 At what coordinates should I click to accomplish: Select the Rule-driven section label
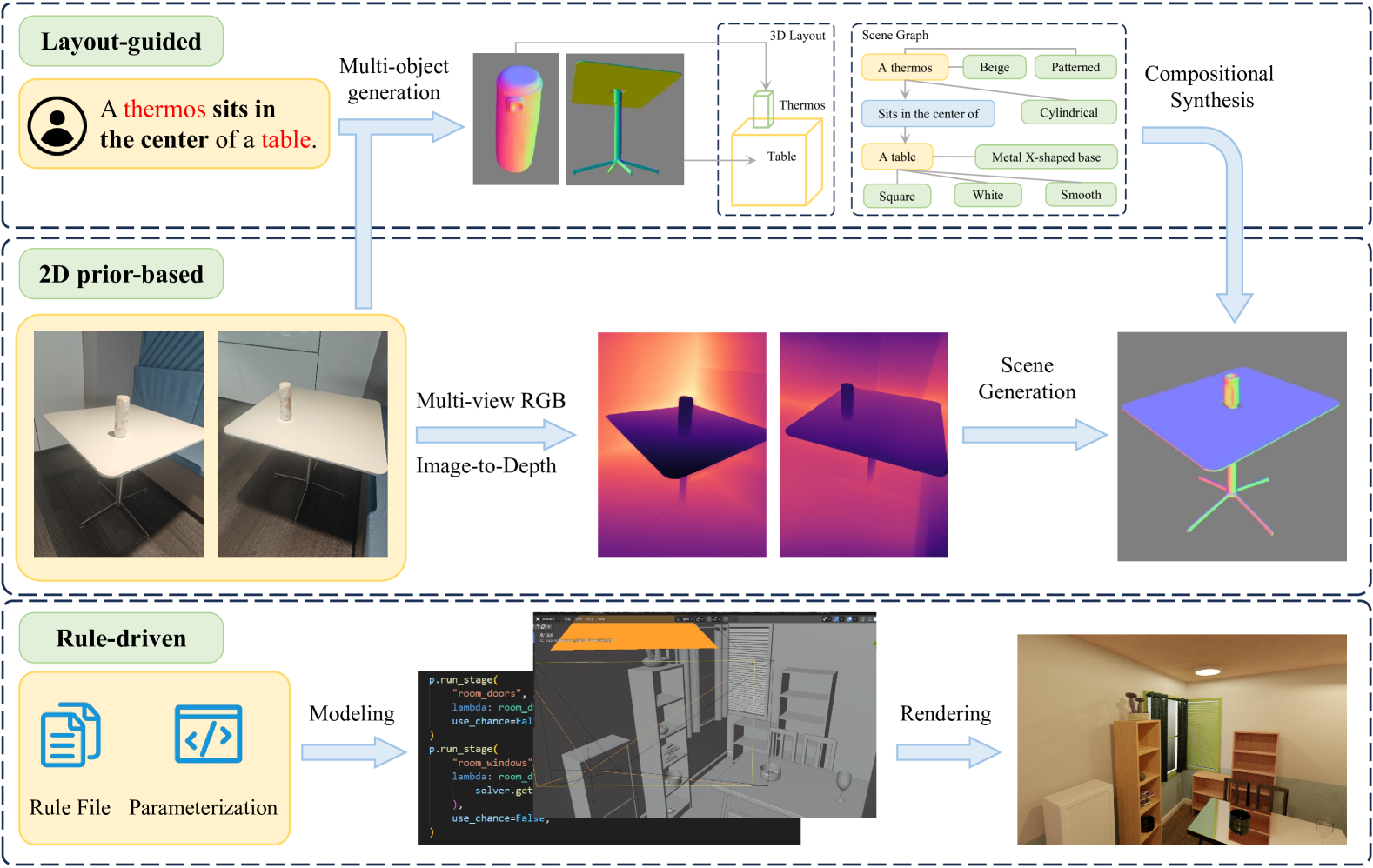[121, 638]
